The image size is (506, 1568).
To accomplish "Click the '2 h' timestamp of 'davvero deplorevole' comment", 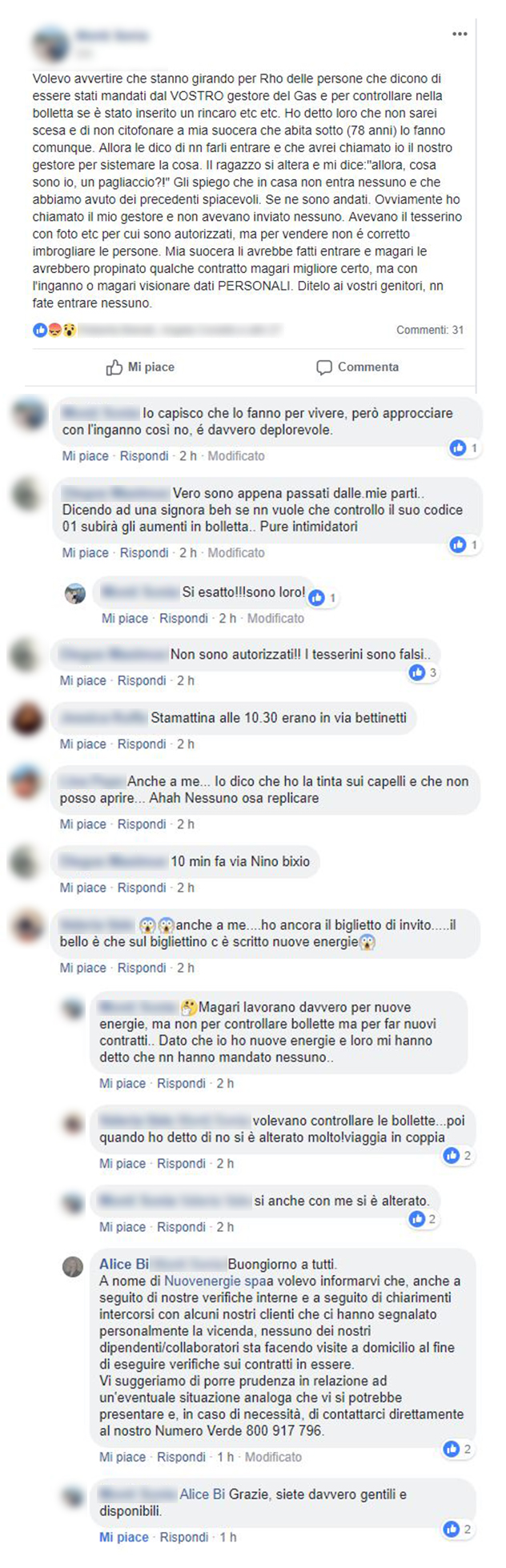I will pyautogui.click(x=188, y=455).
